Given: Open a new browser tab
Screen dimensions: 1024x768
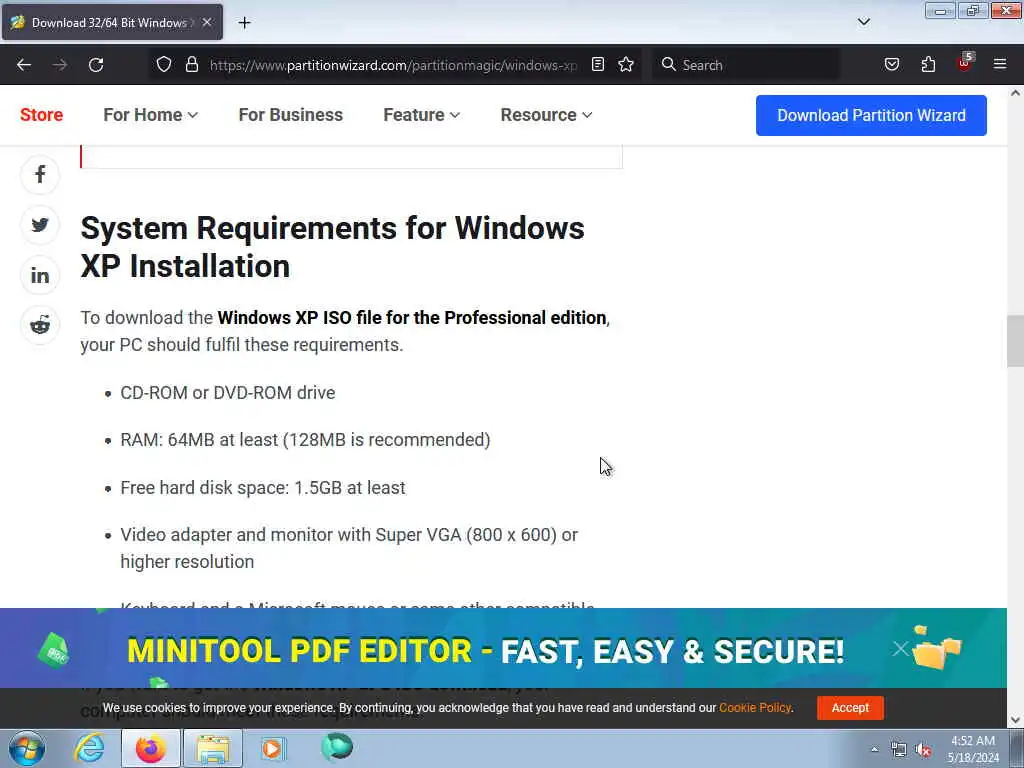Looking at the screenshot, I should 244,23.
